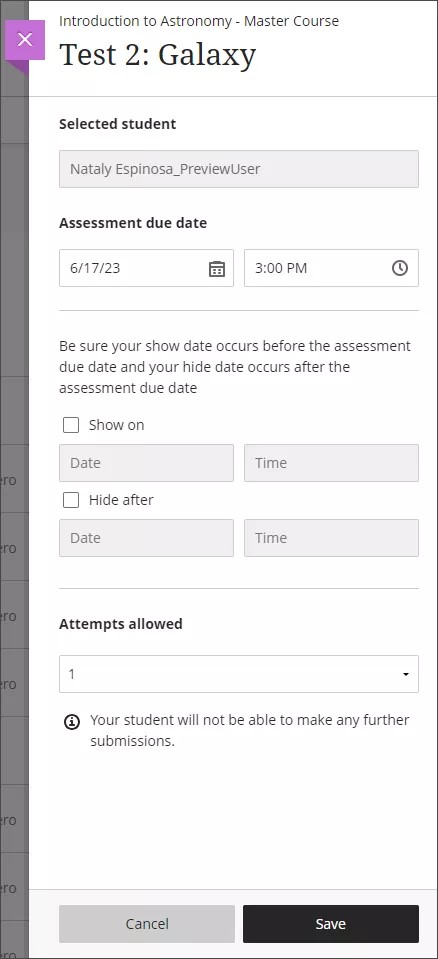Click the Hide after Date field
This screenshot has width=438, height=959.
point(146,538)
